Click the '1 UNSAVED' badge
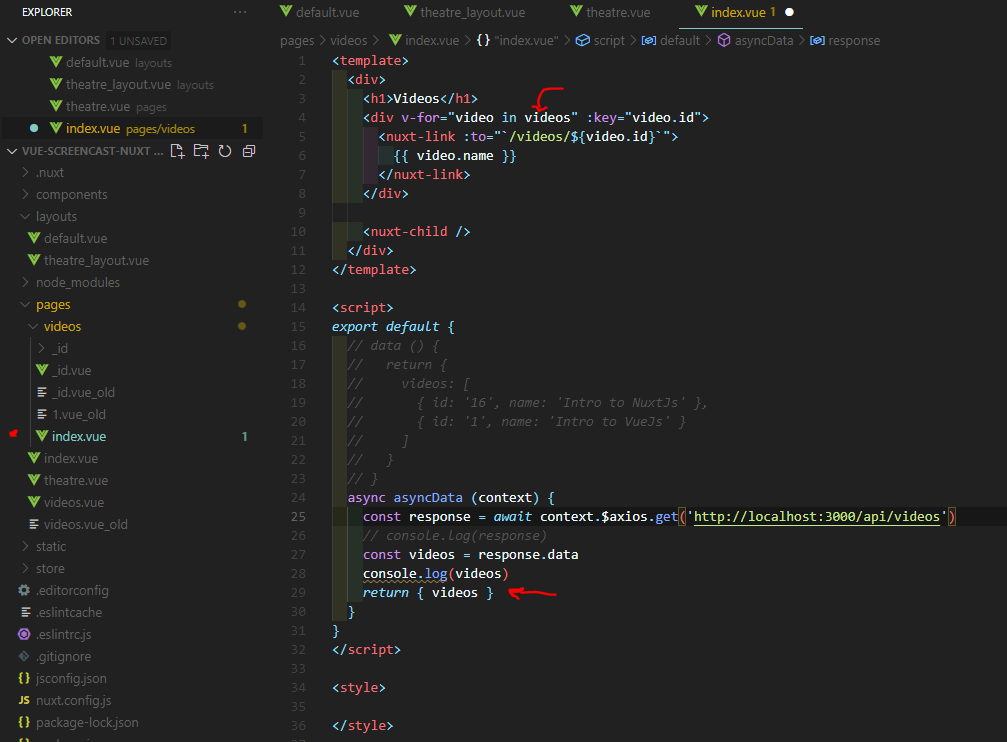This screenshot has width=1007, height=742. click(x=138, y=41)
